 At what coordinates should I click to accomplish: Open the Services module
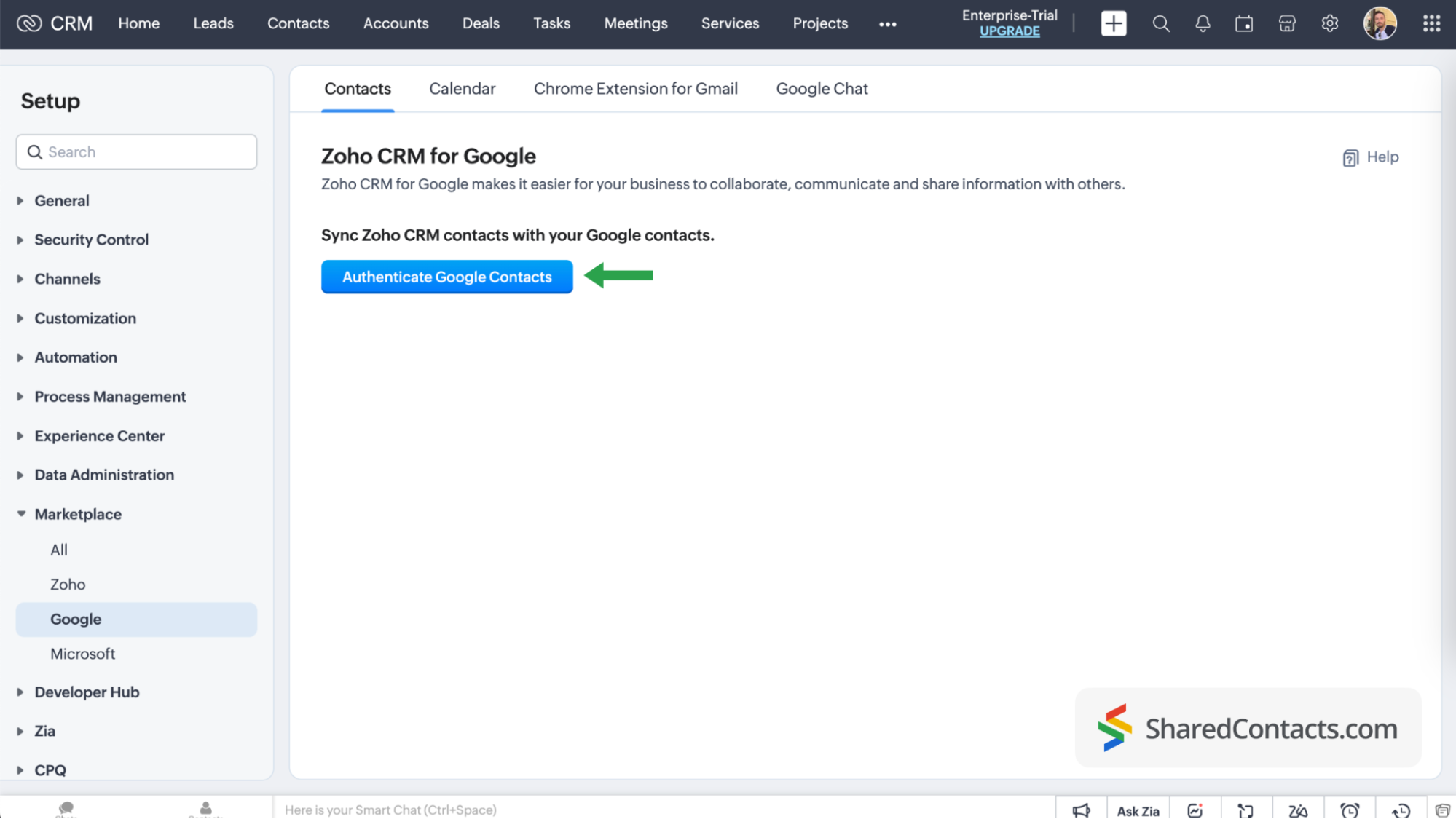coord(730,23)
